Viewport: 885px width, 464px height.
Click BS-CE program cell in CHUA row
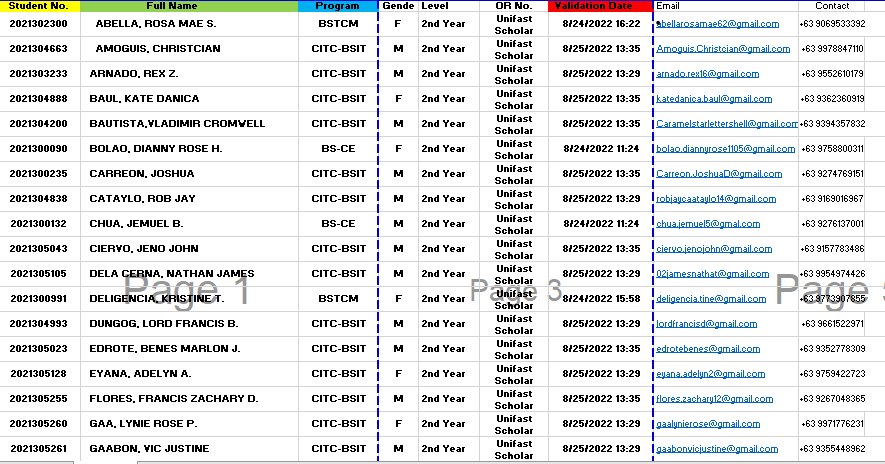click(x=338, y=224)
